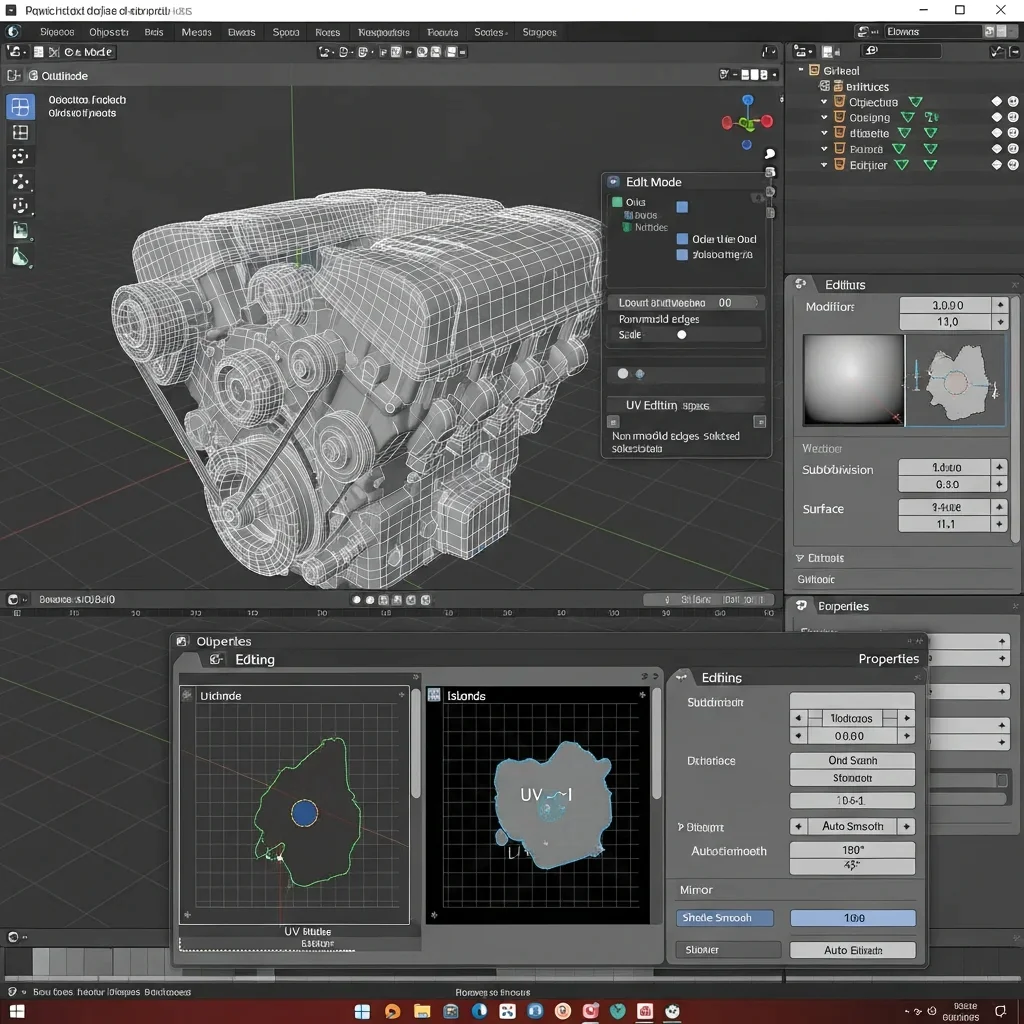Click the navigation axis gizmo in the viewport
Screen dimensions: 1024x1024
747,122
